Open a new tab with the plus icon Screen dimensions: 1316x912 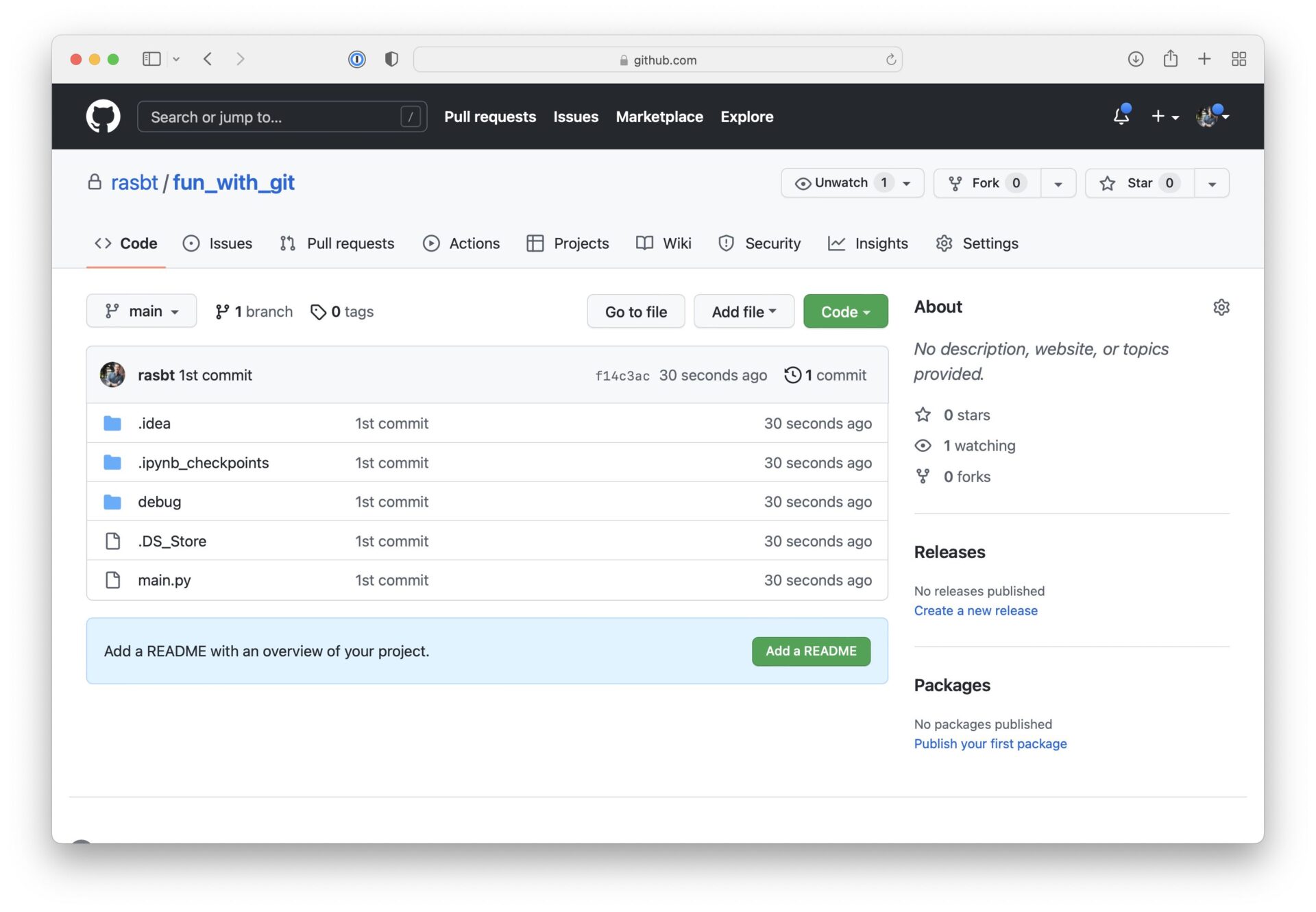click(x=1204, y=59)
